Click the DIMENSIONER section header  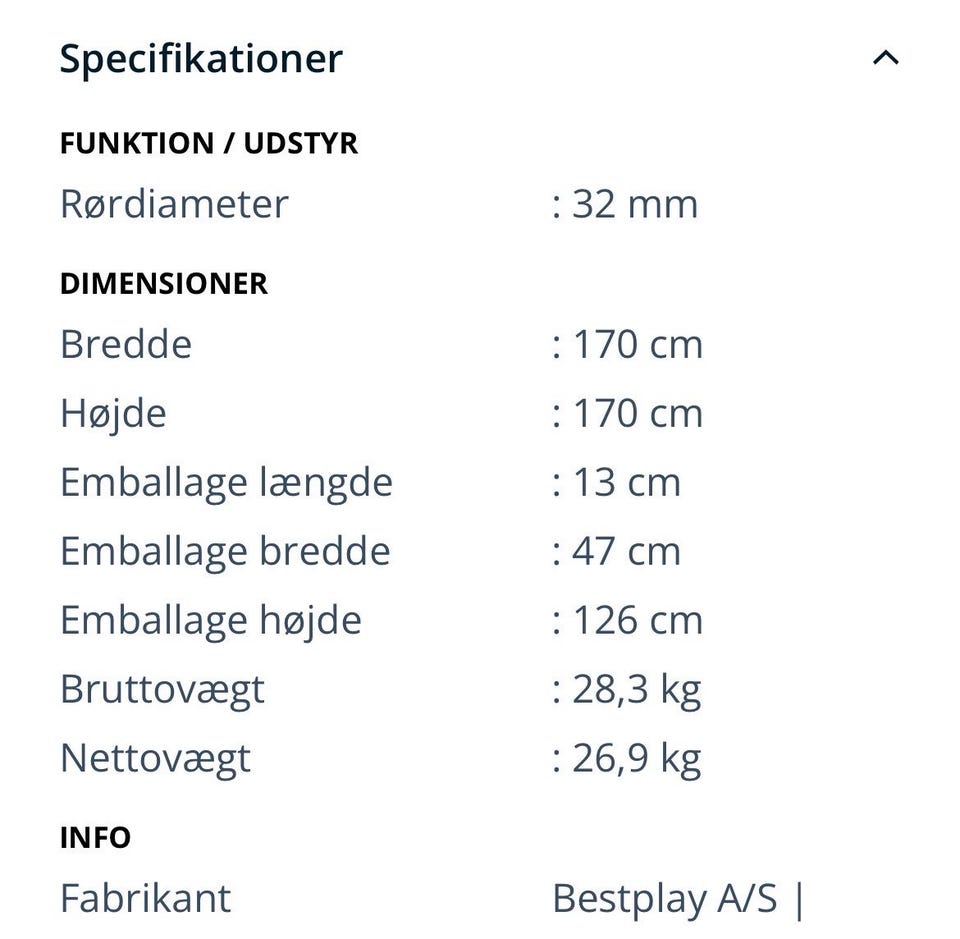pos(164,284)
